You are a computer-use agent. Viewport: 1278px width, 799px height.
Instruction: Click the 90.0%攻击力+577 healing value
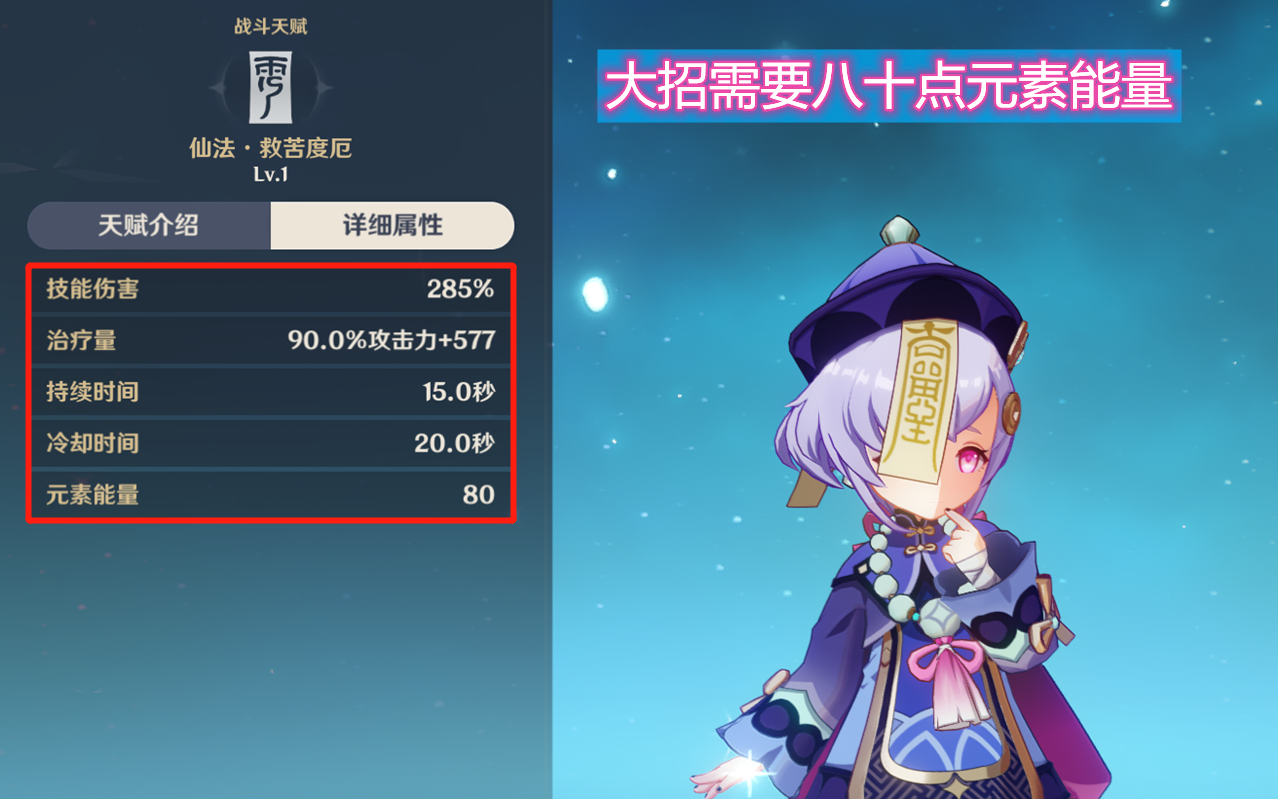pos(391,341)
